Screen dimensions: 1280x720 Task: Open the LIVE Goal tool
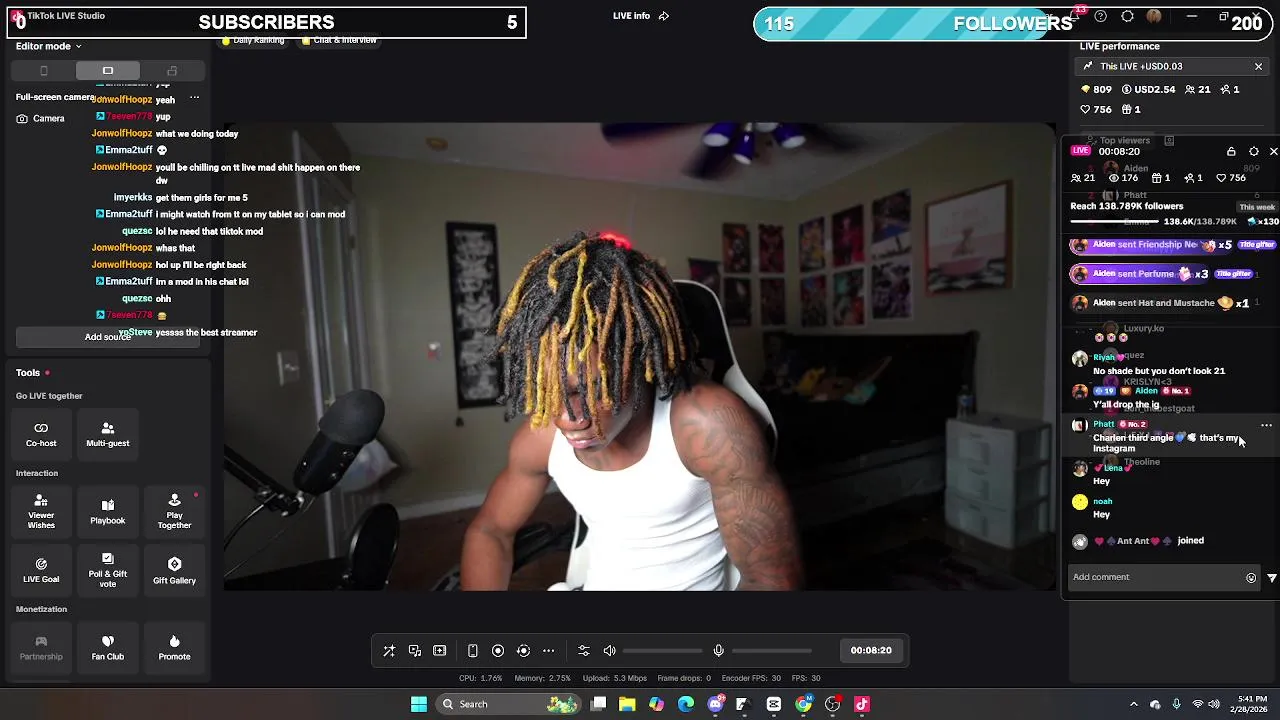pos(41,570)
